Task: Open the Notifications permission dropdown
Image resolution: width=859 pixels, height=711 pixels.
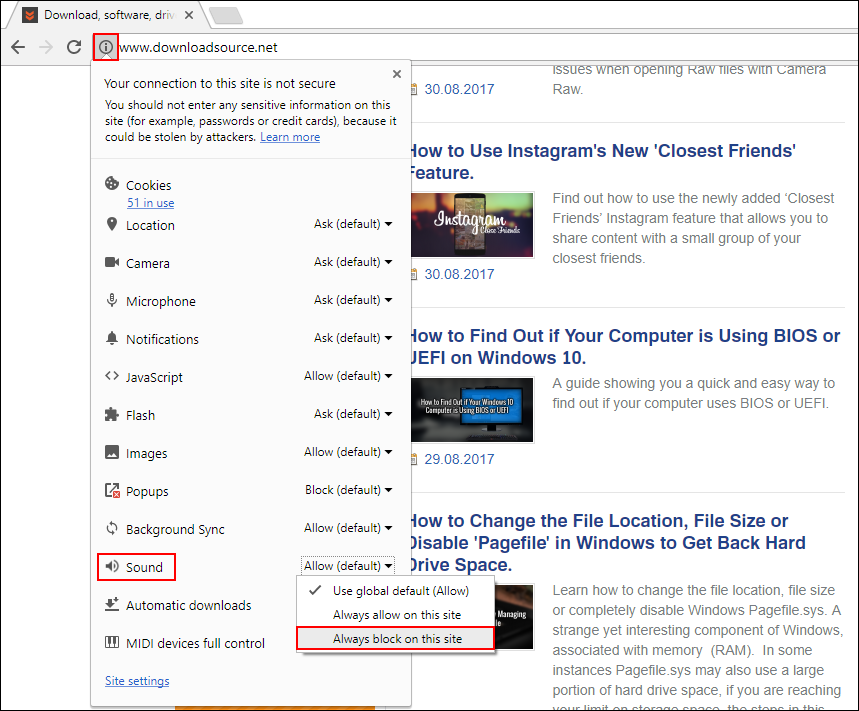Action: click(353, 338)
